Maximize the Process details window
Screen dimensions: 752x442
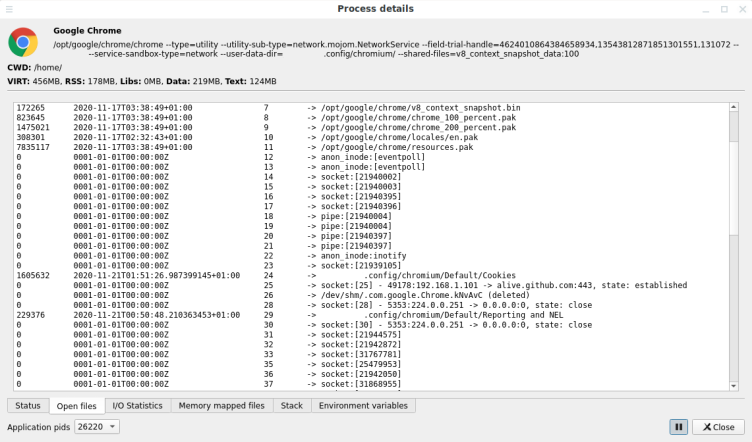tap(722, 8)
